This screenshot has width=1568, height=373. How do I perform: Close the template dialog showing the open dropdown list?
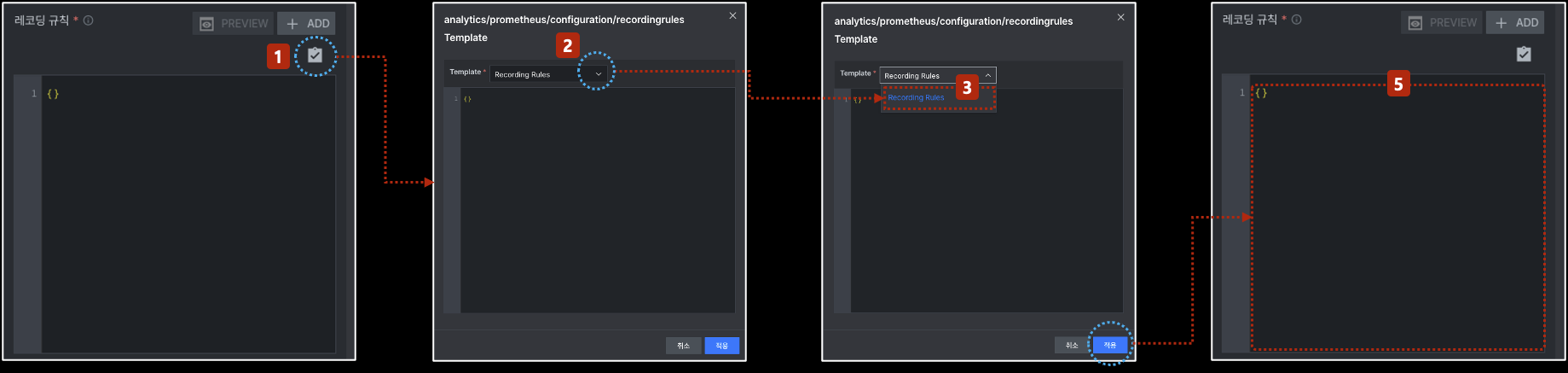tap(1120, 17)
